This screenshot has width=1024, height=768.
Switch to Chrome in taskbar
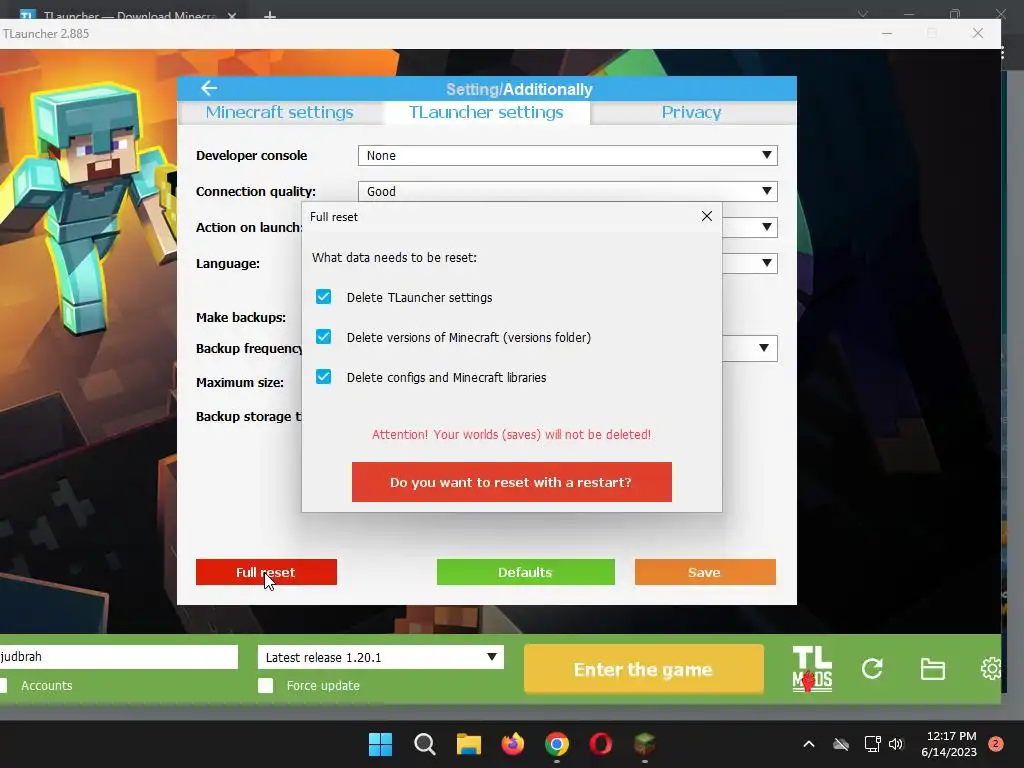pos(556,744)
